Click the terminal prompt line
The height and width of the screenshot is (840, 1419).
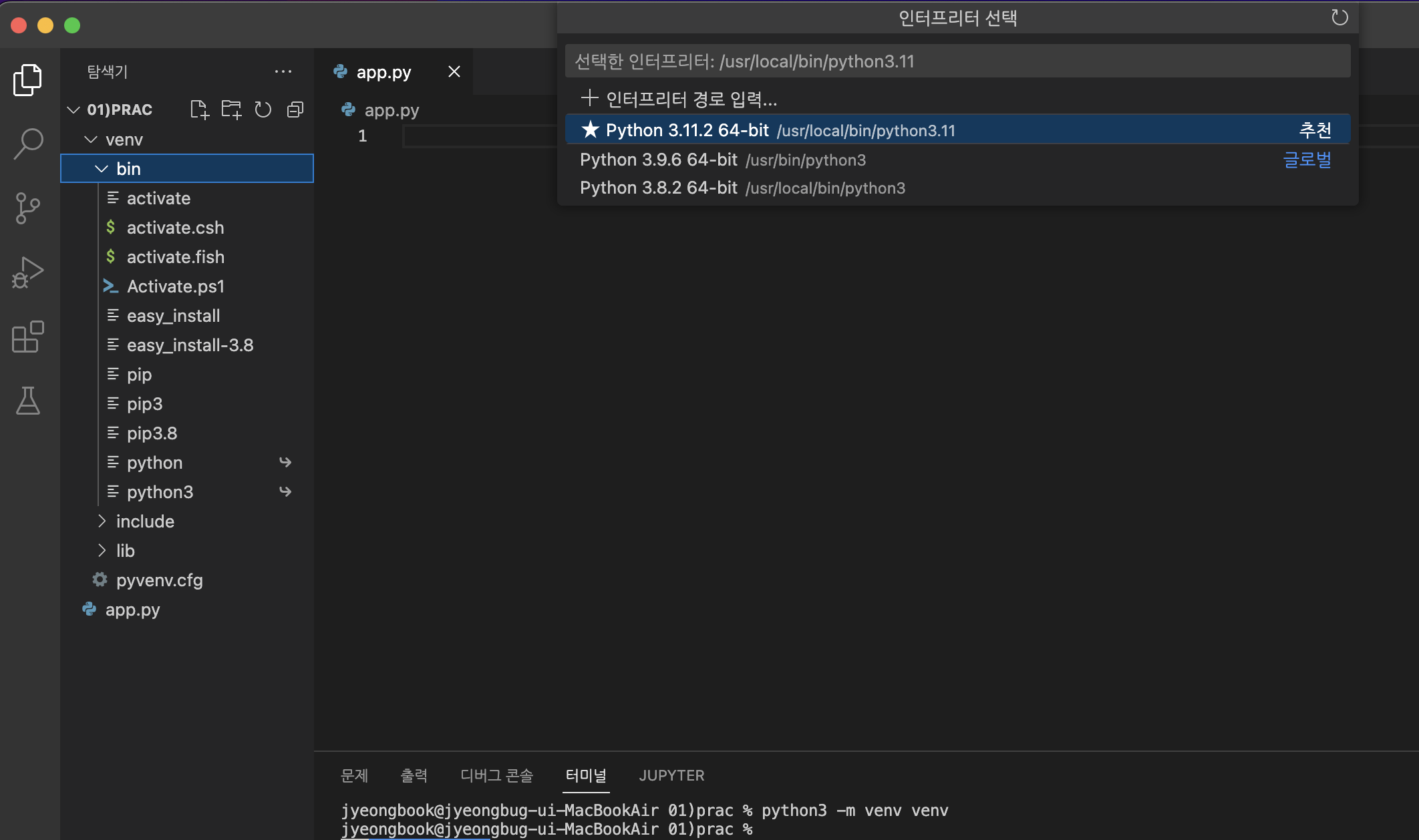tap(546, 829)
